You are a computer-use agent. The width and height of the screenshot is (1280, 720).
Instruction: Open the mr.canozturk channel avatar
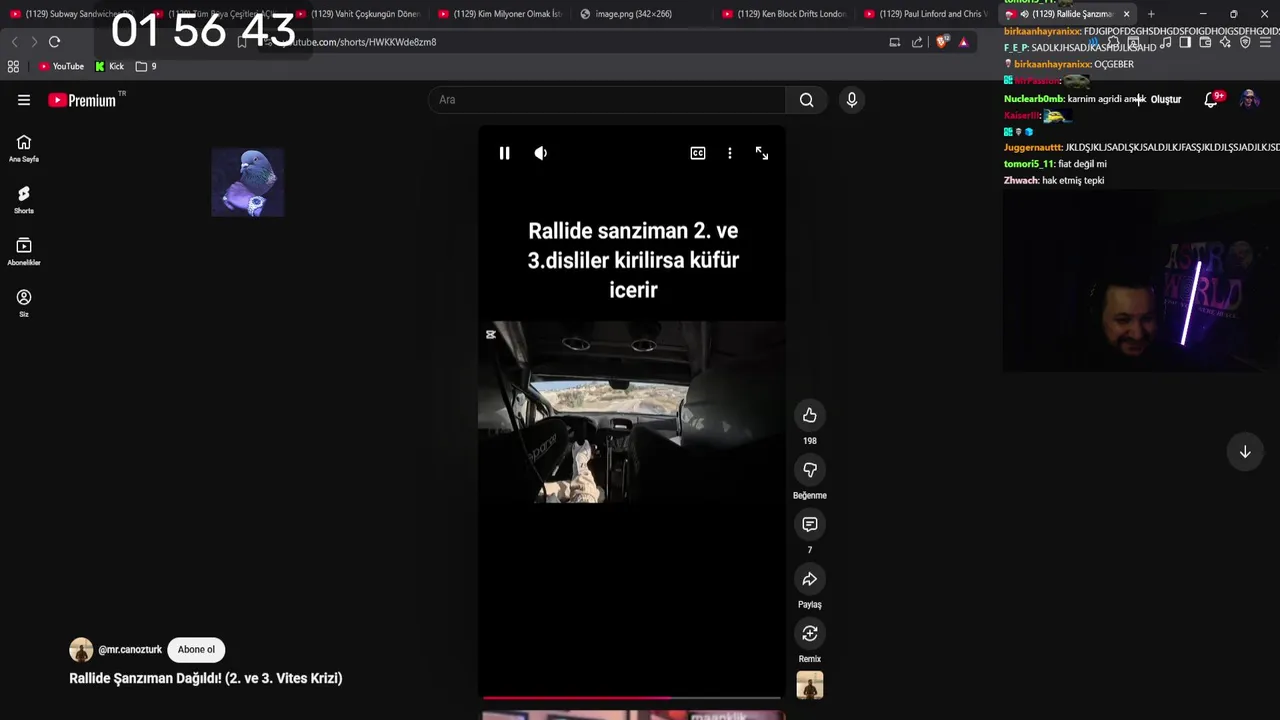click(81, 649)
